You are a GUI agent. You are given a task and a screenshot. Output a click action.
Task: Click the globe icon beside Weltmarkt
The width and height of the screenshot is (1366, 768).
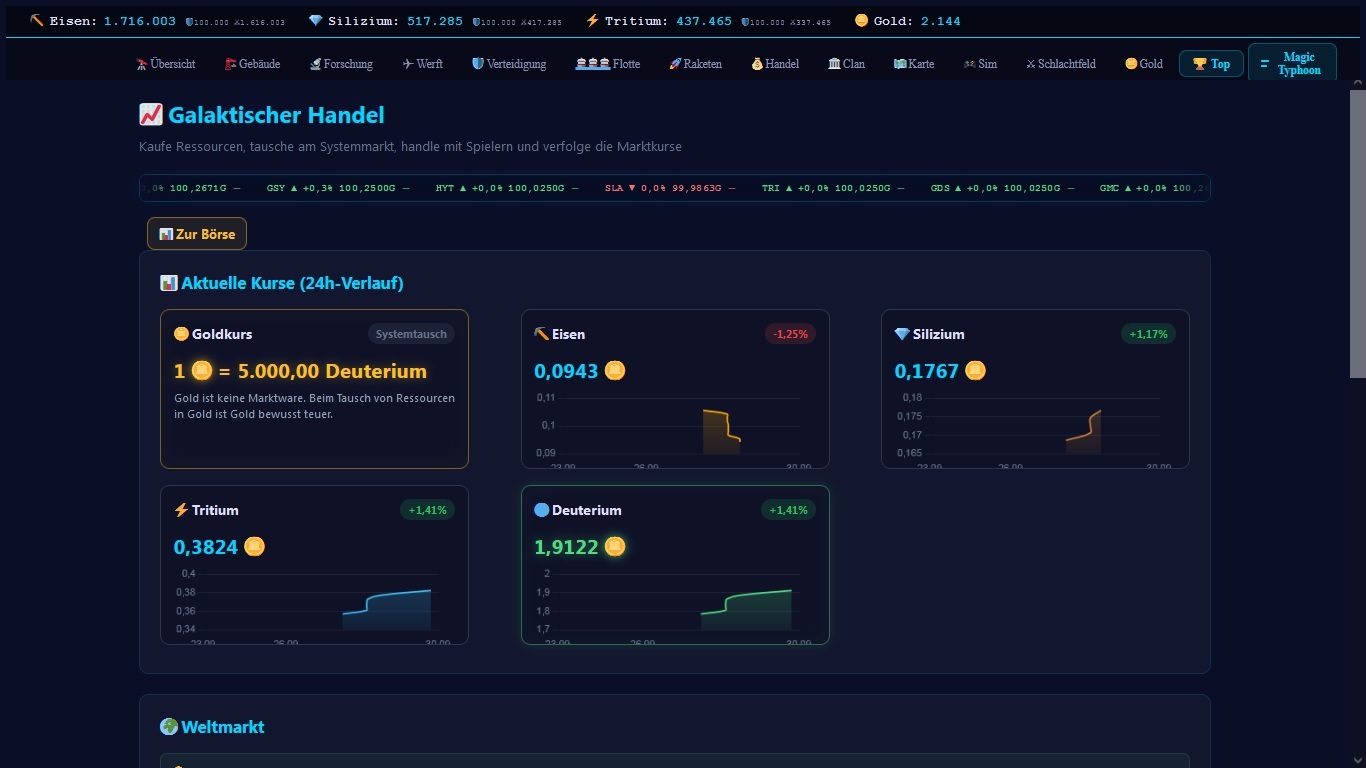(169, 727)
